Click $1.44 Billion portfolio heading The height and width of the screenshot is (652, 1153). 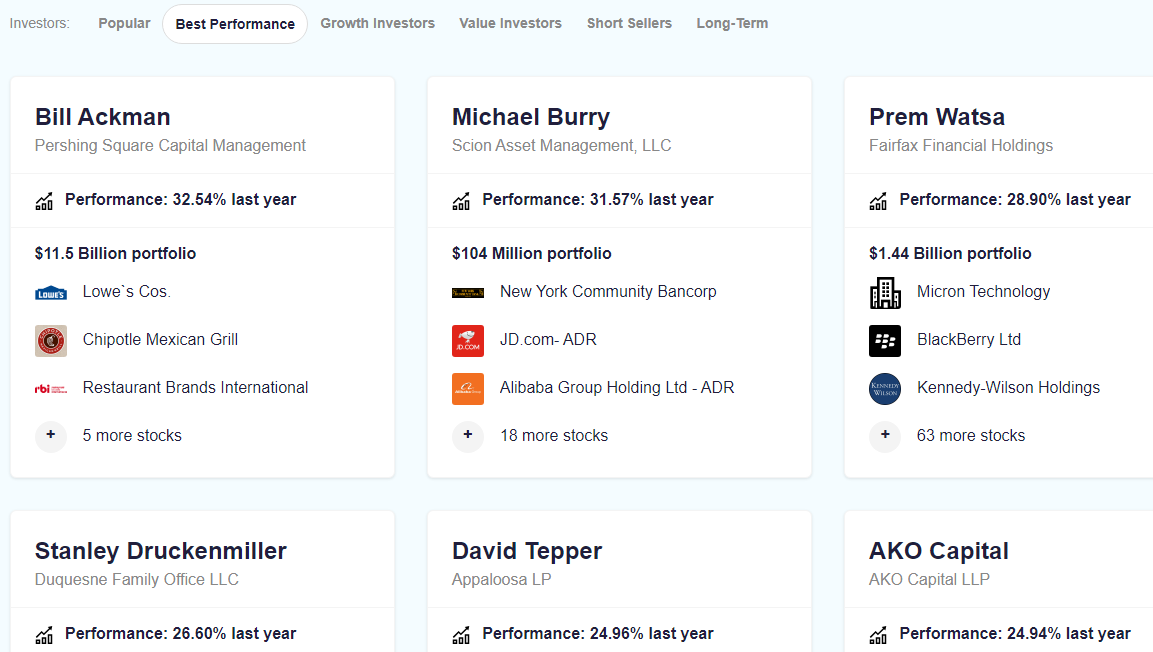coord(950,254)
